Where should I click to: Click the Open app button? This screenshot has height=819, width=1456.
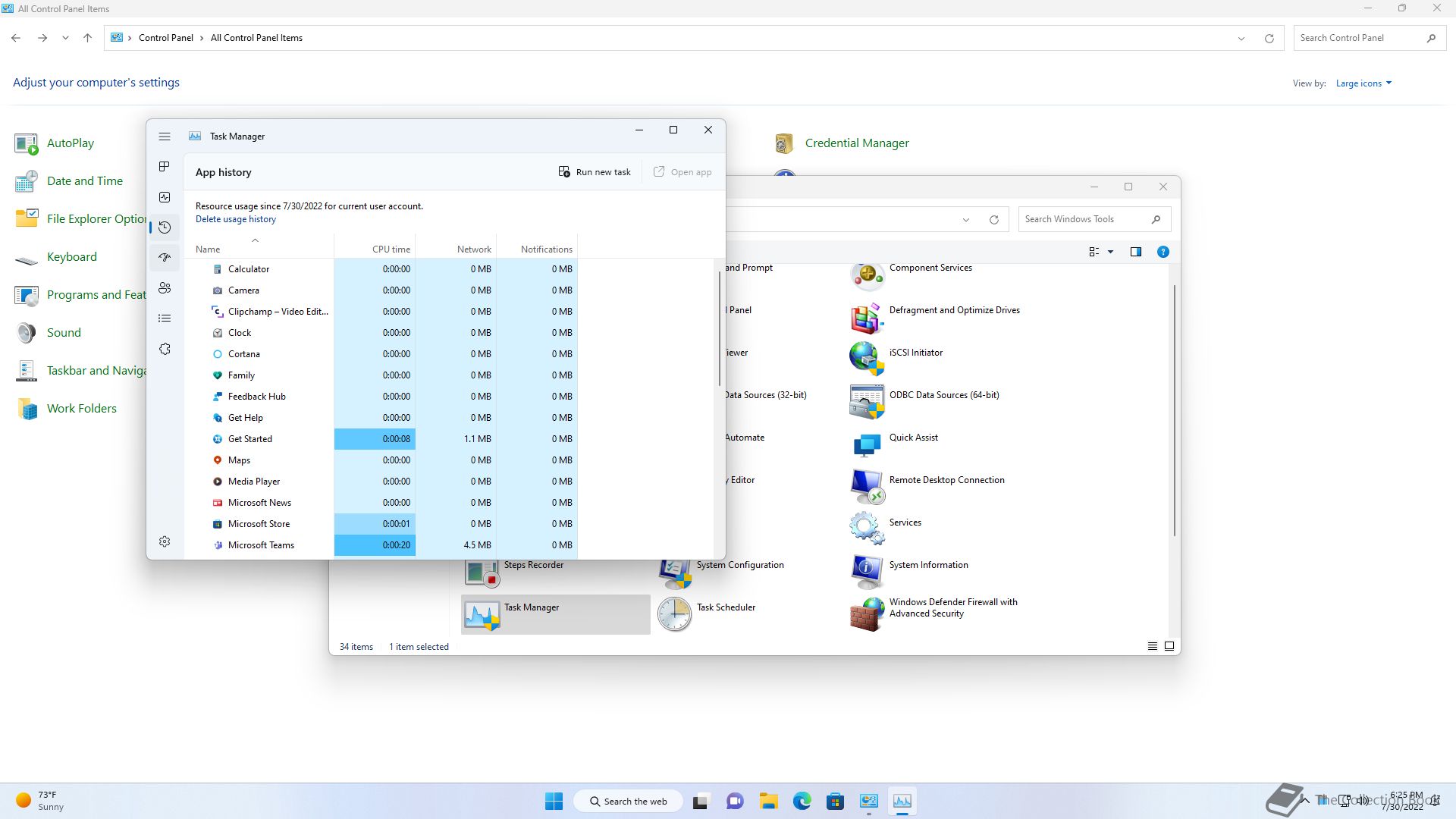point(682,172)
